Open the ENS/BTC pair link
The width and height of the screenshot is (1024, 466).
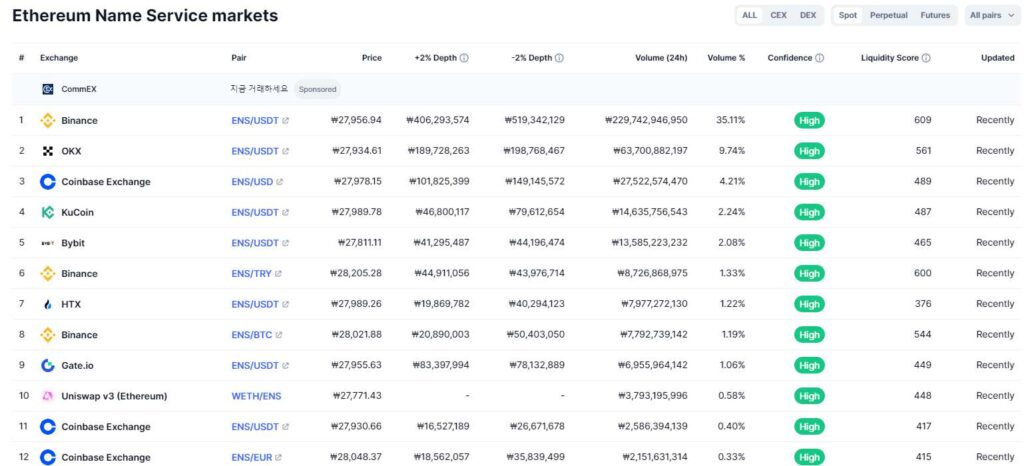click(x=251, y=335)
